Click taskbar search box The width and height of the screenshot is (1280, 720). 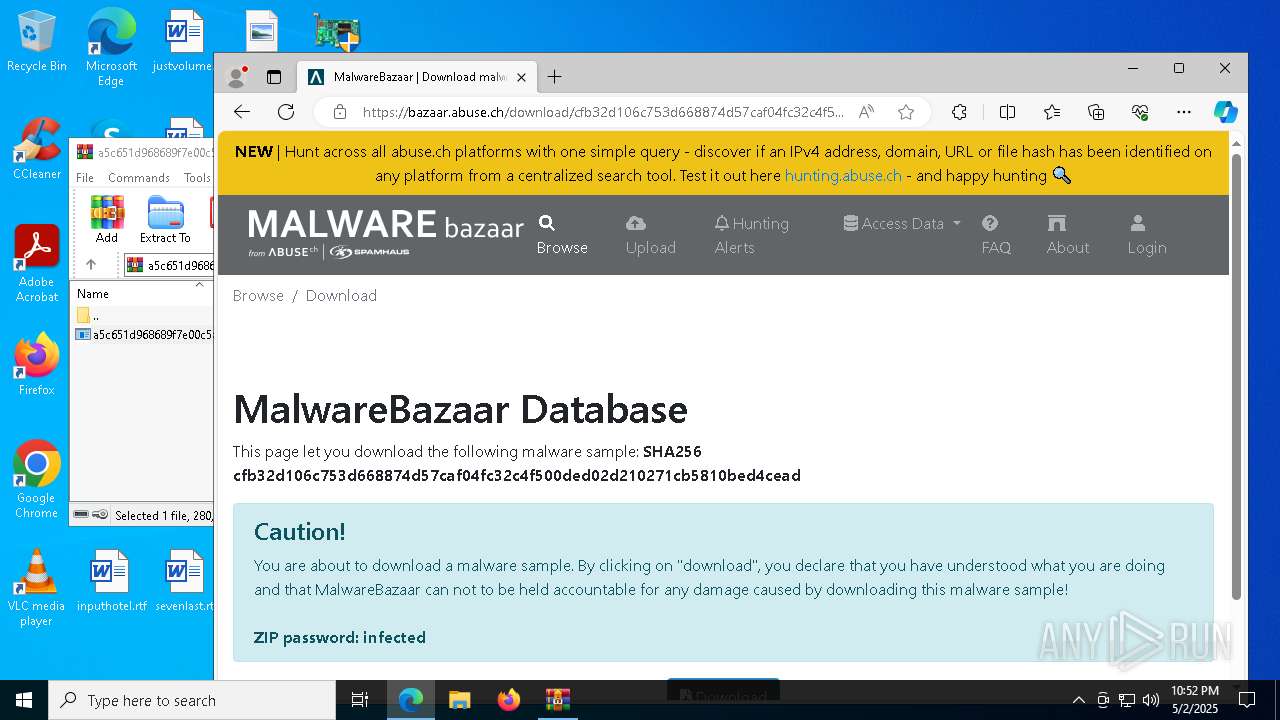point(192,700)
